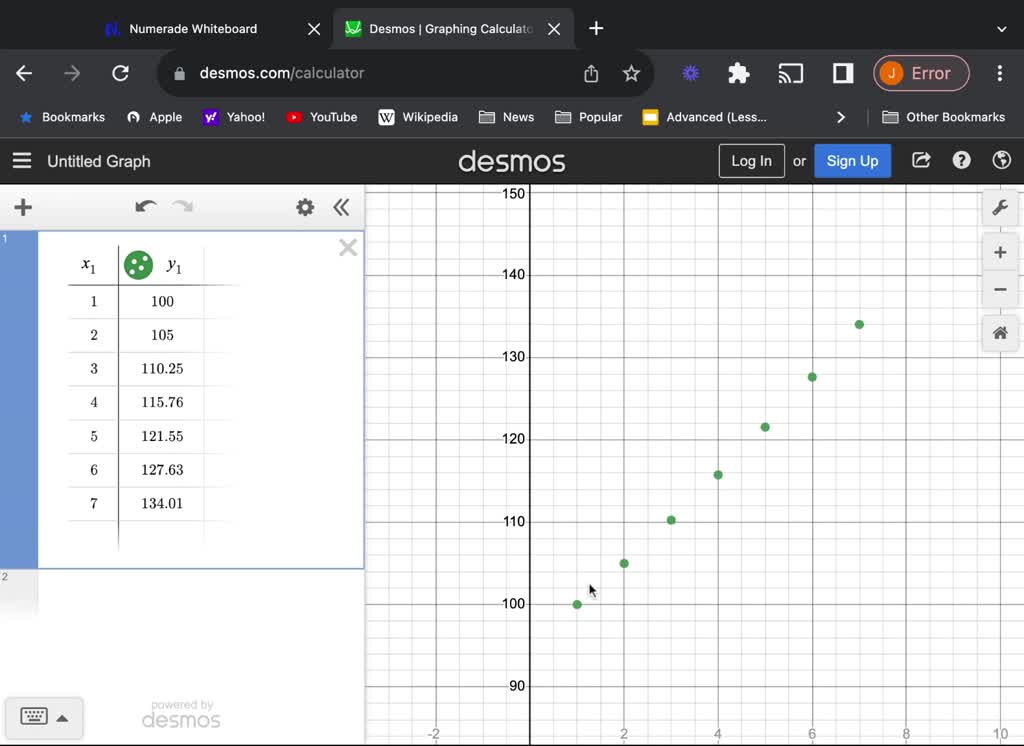1024x746 pixels.
Task: Open the profile Error button
Action: click(921, 73)
